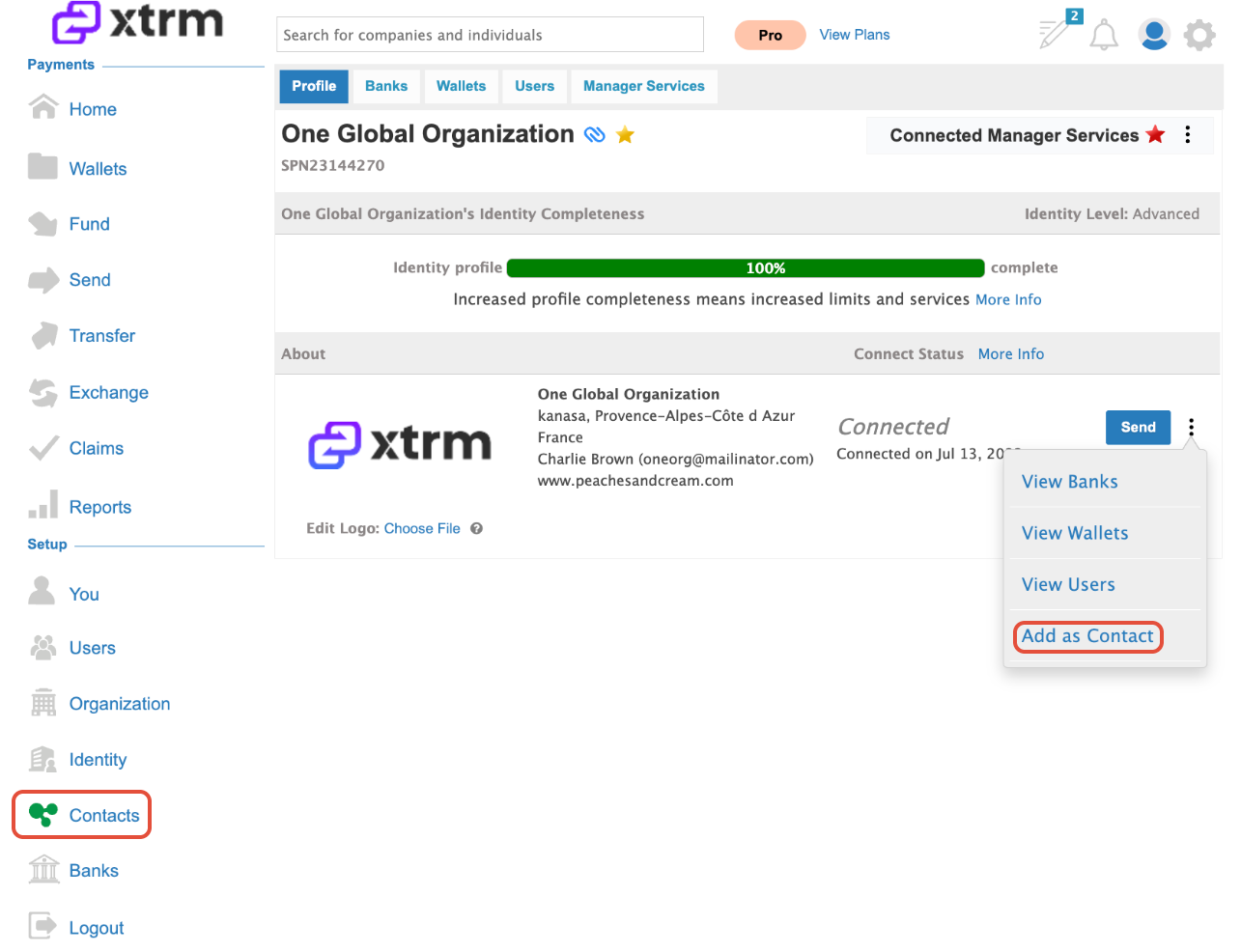The image size is (1241, 952).
Task: Click the green Contacts icon
Action: point(43,815)
